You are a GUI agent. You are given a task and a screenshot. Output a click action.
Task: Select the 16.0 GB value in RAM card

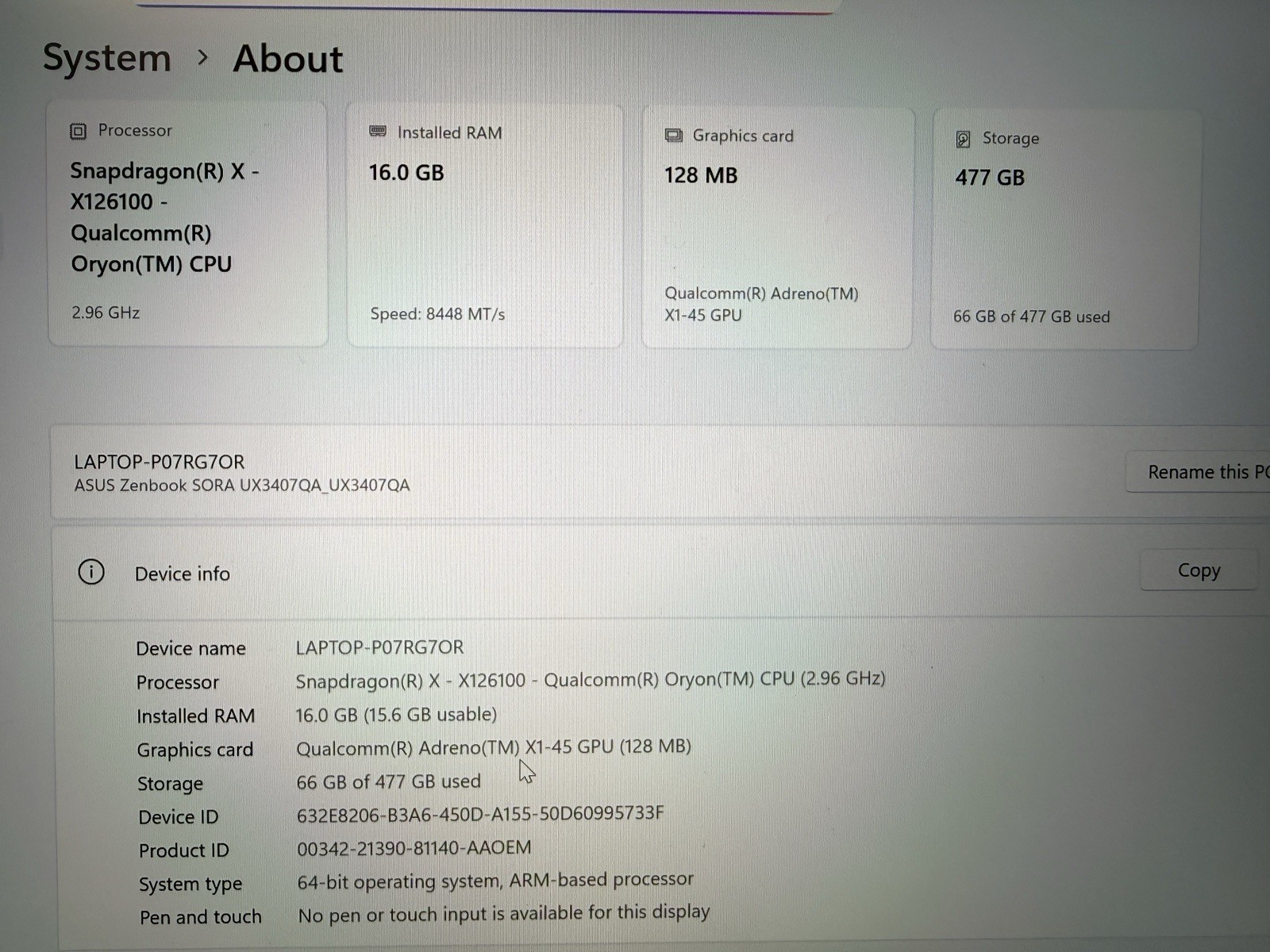406,172
